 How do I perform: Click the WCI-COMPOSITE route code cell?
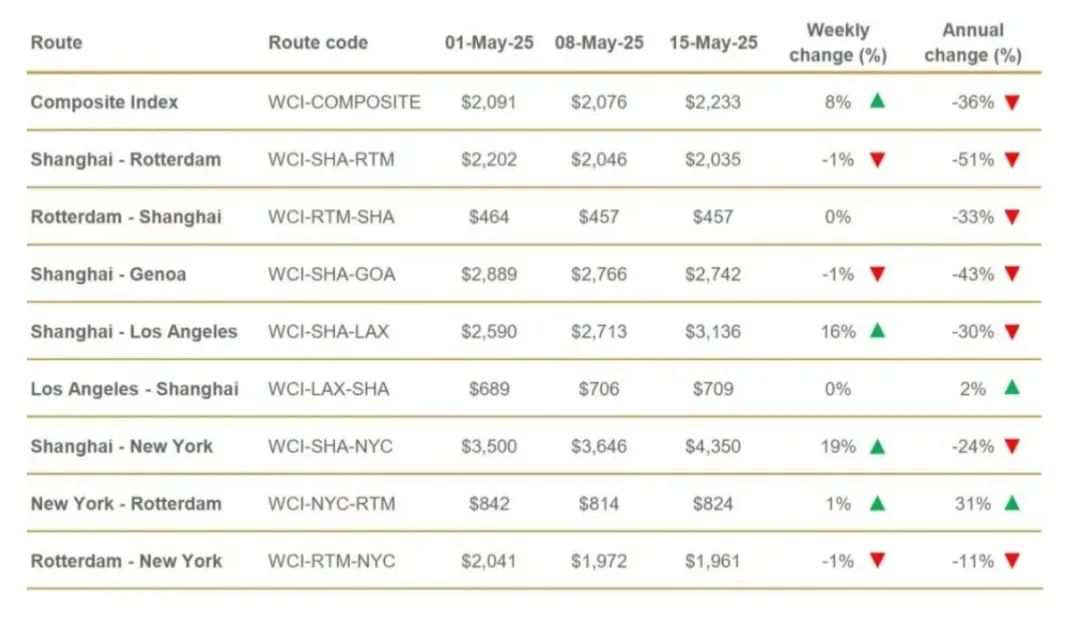point(344,102)
